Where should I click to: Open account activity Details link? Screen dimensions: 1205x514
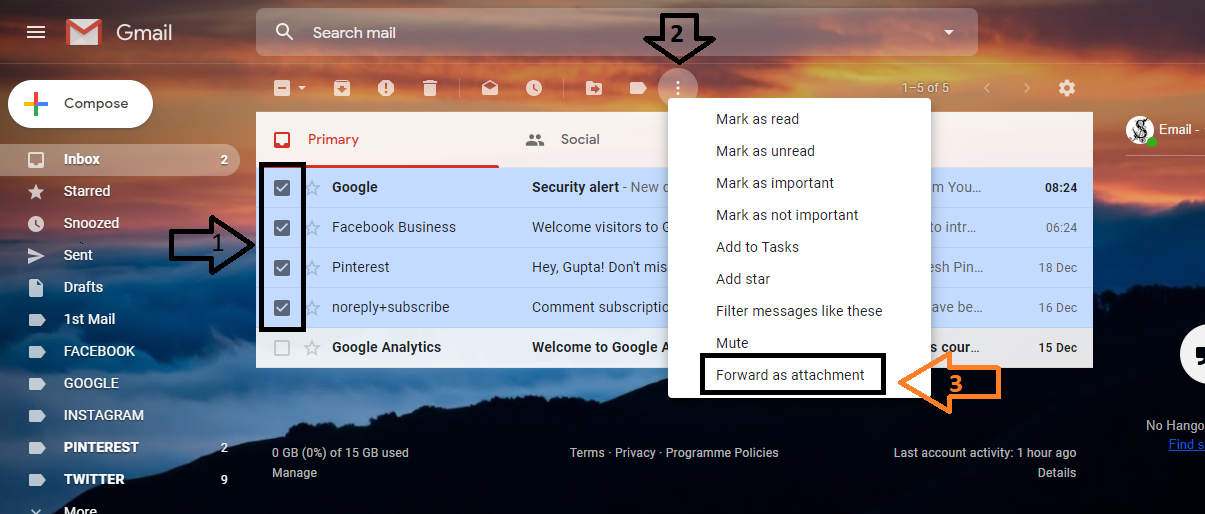tap(1057, 473)
